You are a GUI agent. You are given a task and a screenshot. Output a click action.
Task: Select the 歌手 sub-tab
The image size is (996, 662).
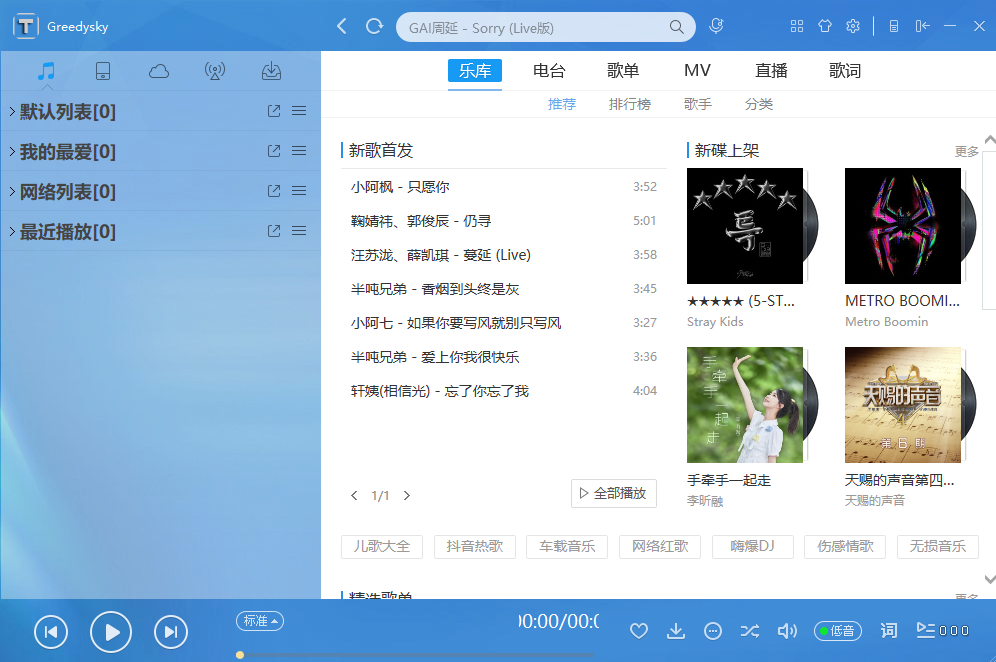(697, 104)
